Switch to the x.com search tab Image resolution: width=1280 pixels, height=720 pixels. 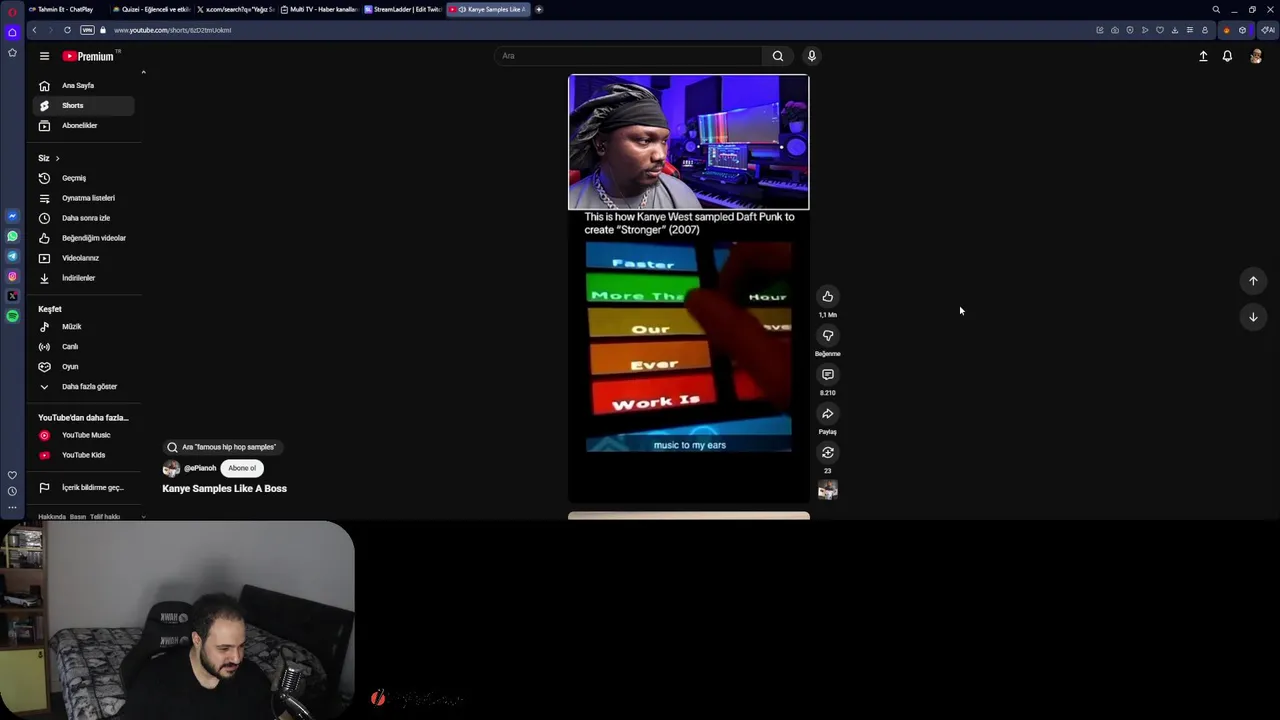coord(235,9)
